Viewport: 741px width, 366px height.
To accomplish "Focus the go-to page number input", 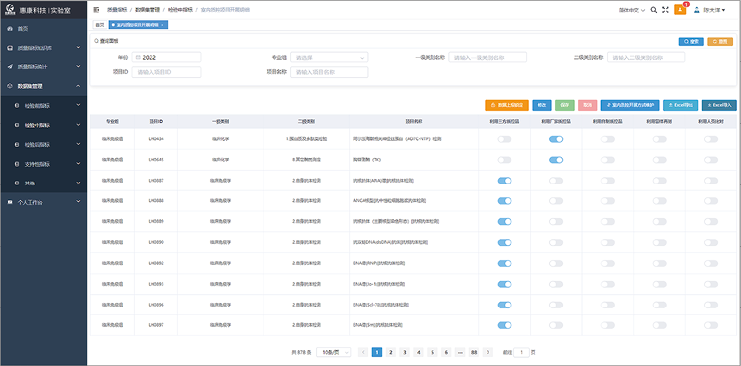I will tap(521, 352).
